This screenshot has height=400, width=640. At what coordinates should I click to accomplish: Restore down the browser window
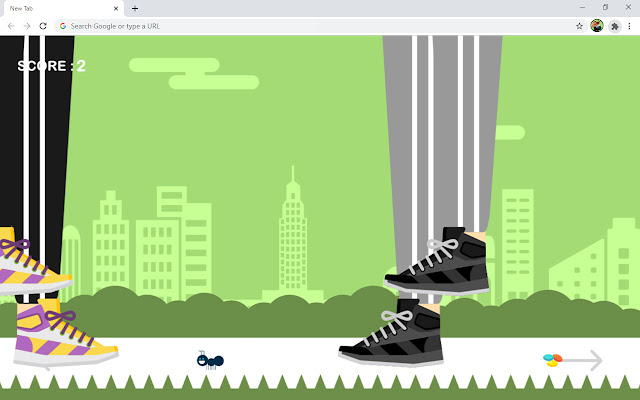(605, 7)
